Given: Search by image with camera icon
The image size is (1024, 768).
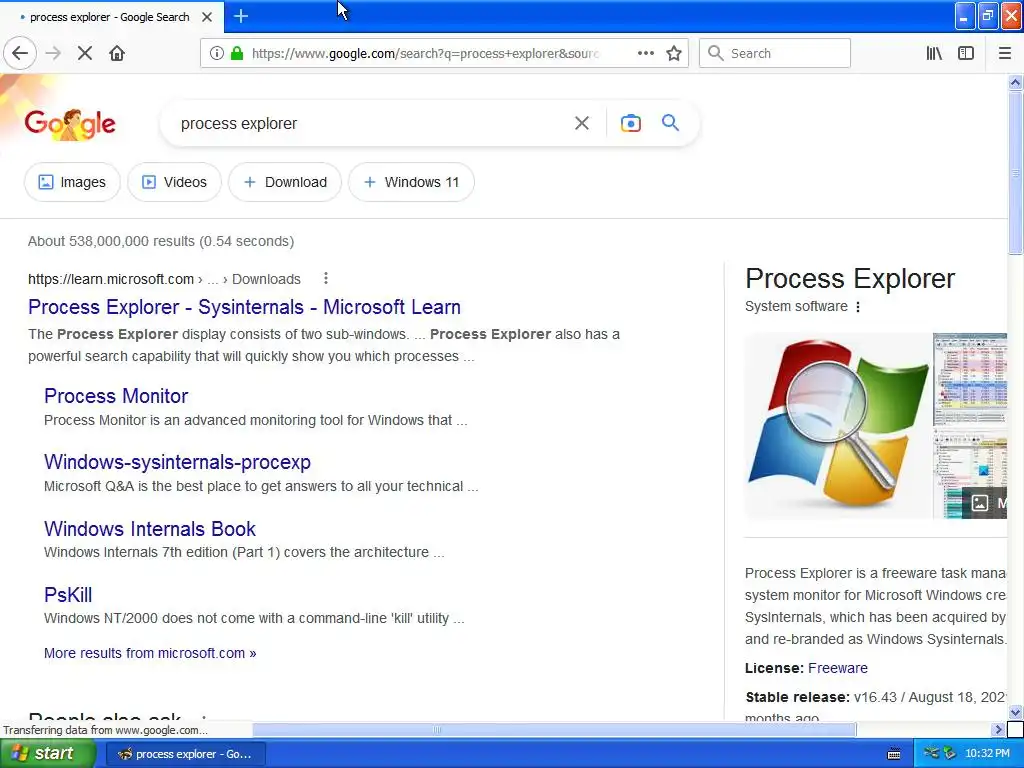Looking at the screenshot, I should point(630,123).
